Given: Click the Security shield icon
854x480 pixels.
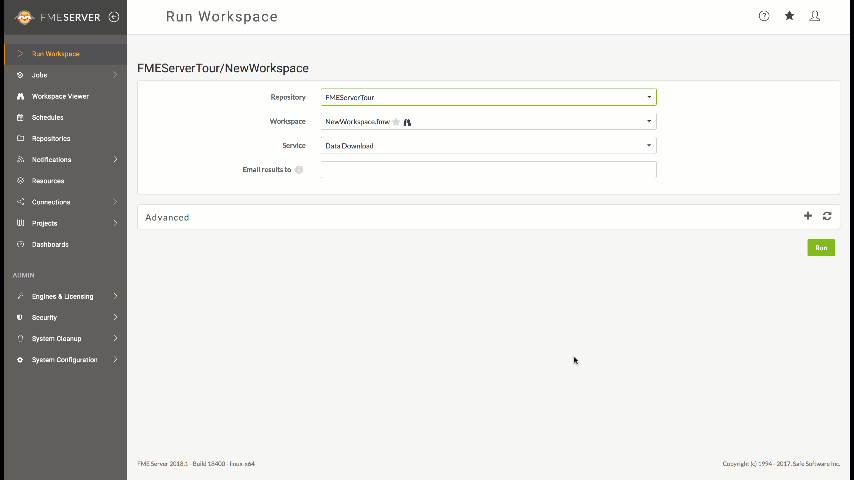Looking at the screenshot, I should [x=20, y=317].
